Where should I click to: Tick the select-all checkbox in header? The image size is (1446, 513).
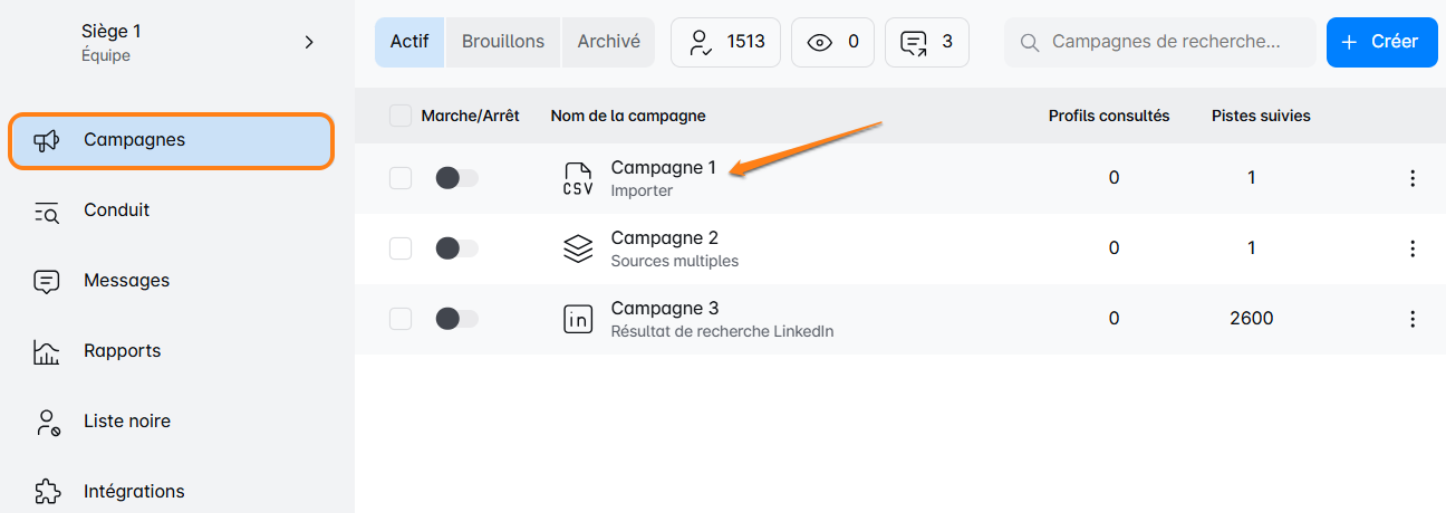400,116
